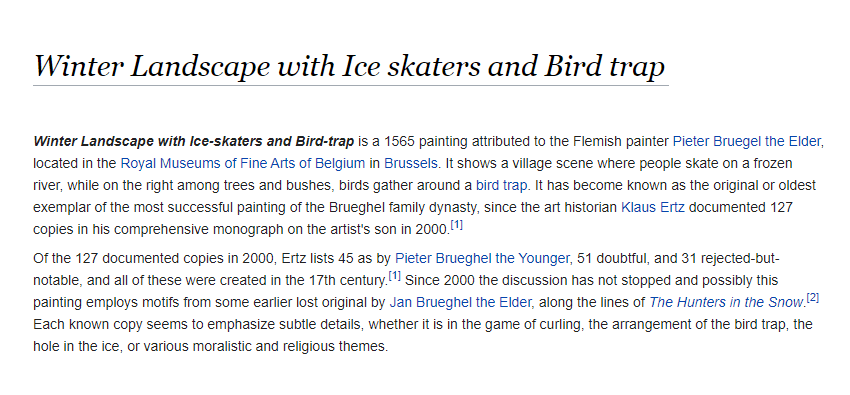Screen dimensions: 850x395
Task: Click the bold article name opening the paragraph
Action: click(x=194, y=142)
